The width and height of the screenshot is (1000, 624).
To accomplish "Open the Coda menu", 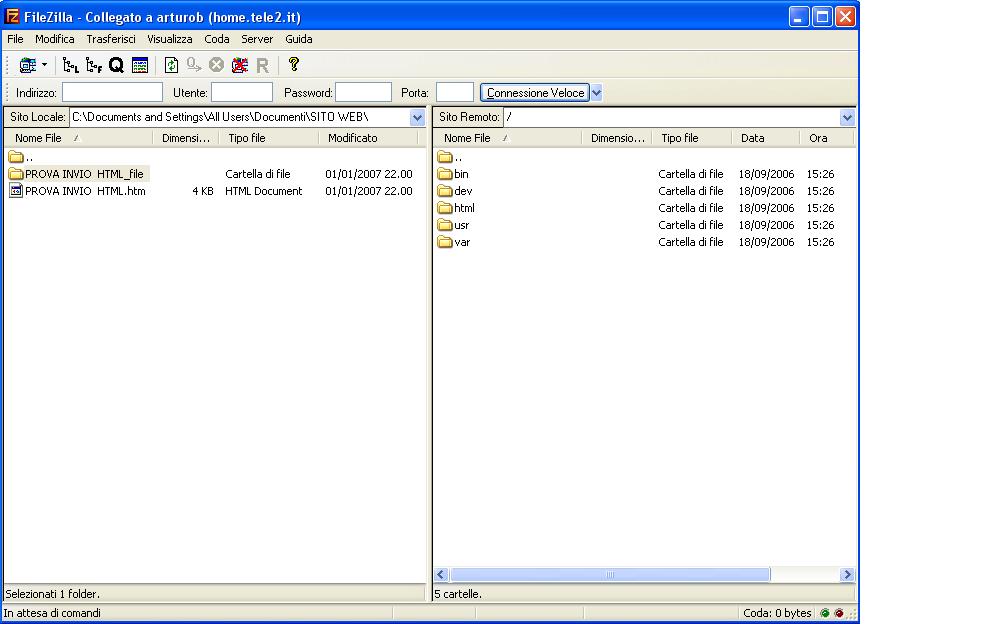I will click(x=217, y=40).
